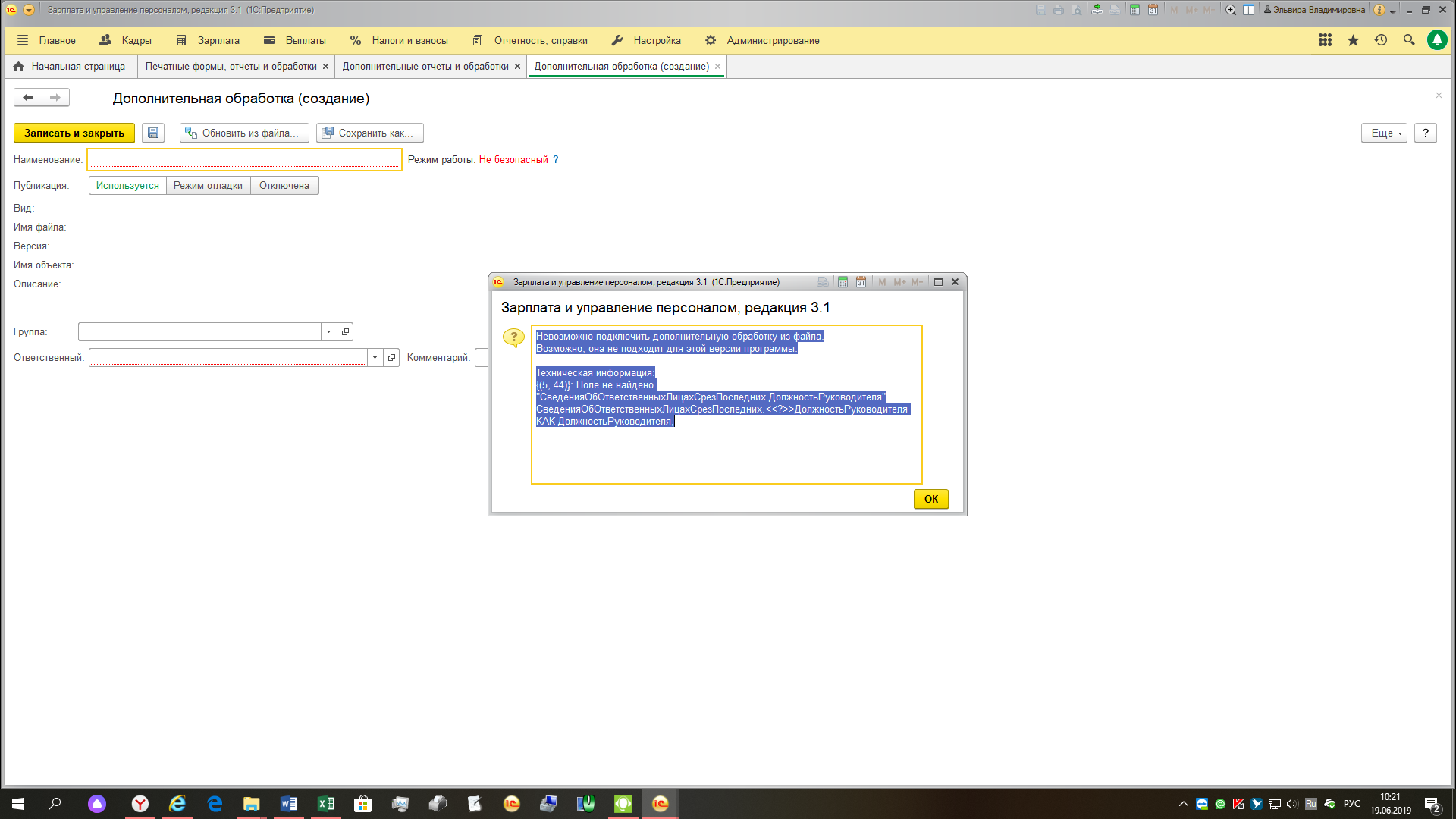Click the zoom scale magnifier icon
The height and width of the screenshot is (819, 1456).
[x=1231, y=10]
